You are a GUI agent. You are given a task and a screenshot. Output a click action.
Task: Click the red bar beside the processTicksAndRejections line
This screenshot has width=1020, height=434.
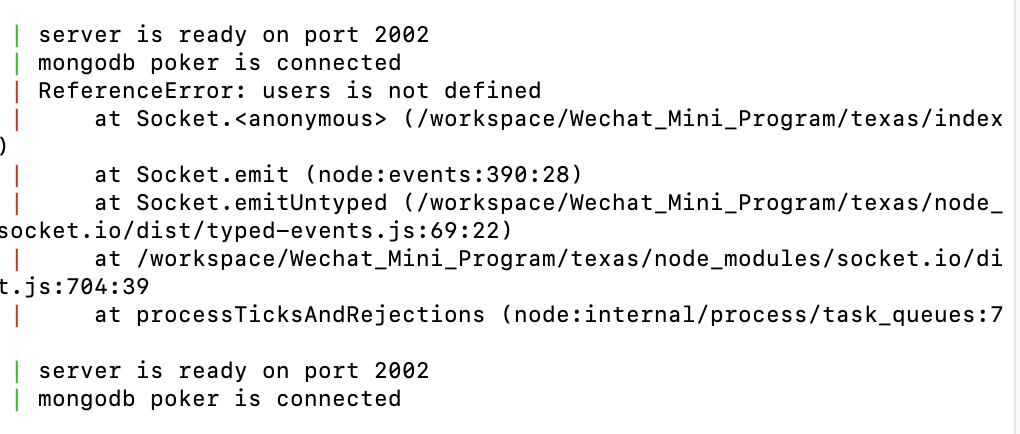coord(16,315)
